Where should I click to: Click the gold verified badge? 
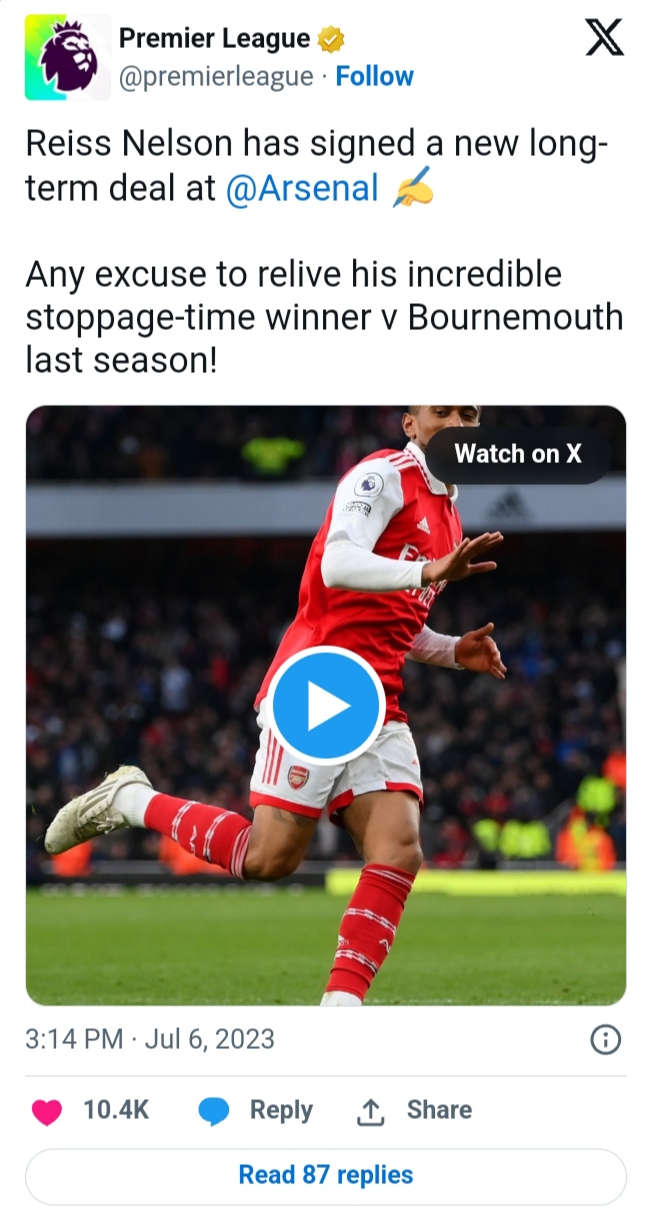click(331, 40)
